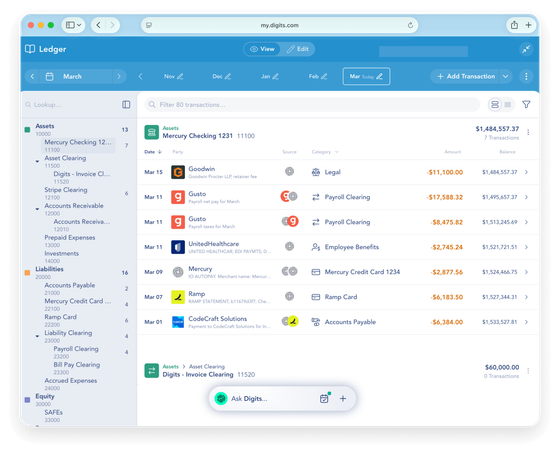The height and width of the screenshot is (454, 560).
Task: Click the plus icon in Ask Digits bar
Action: pos(343,398)
